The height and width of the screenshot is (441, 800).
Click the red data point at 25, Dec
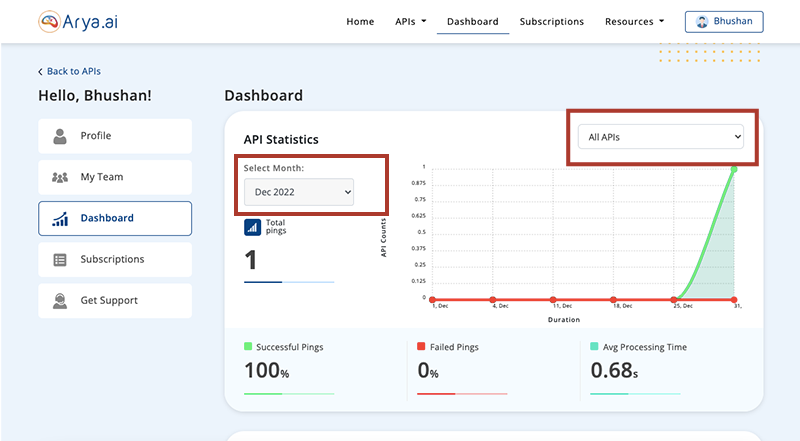coord(674,300)
